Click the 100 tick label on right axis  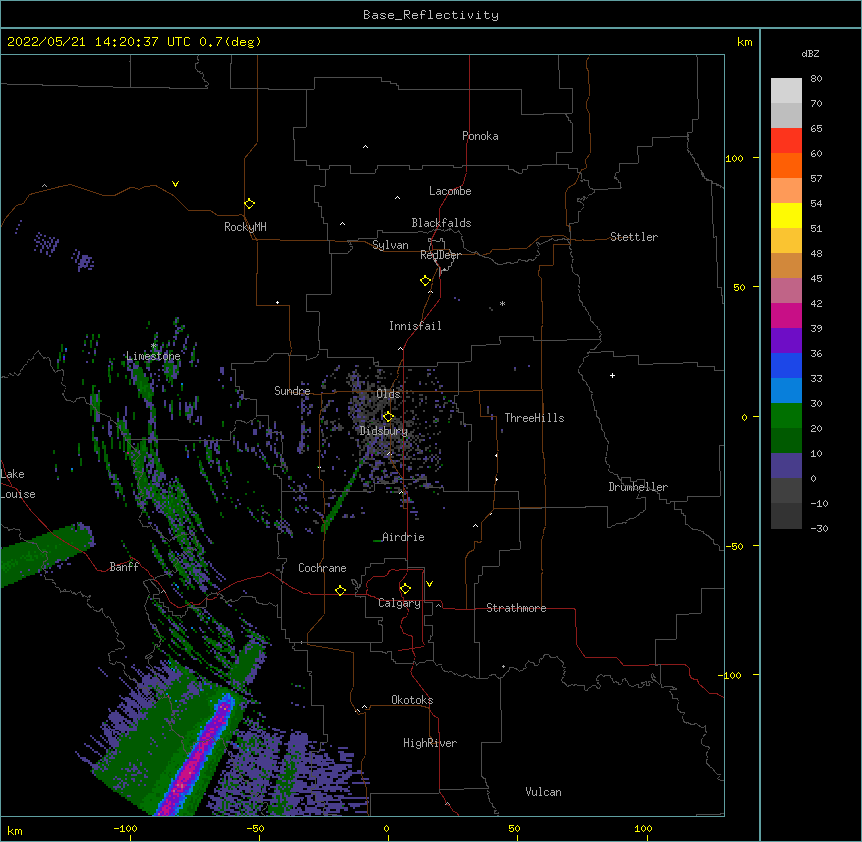[x=734, y=158]
